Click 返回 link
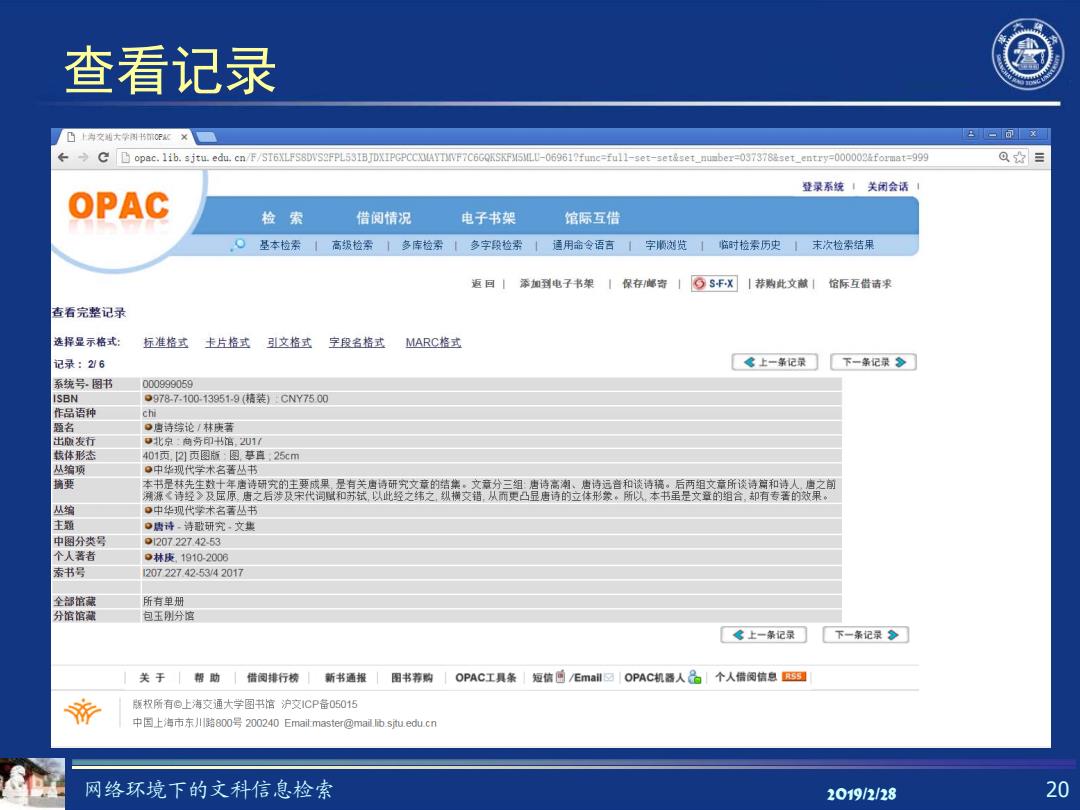The image size is (1080, 810). [x=483, y=284]
